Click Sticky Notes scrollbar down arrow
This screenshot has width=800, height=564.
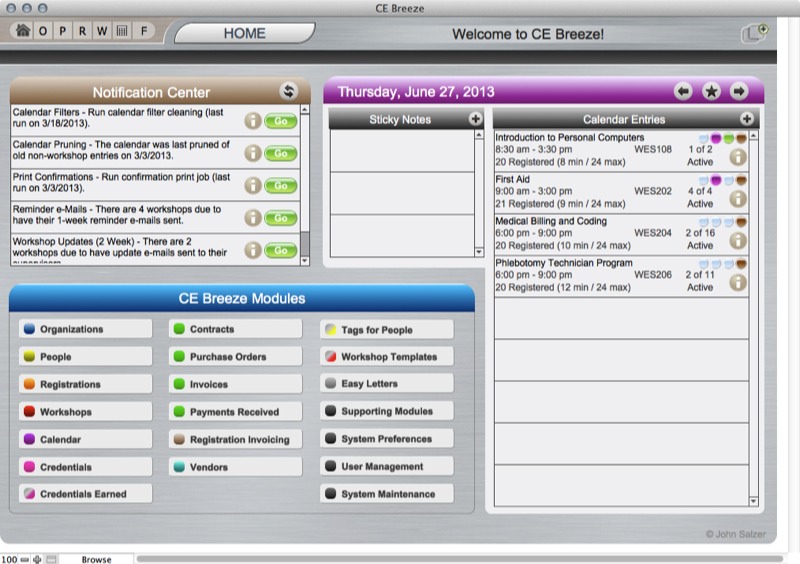pos(479,252)
